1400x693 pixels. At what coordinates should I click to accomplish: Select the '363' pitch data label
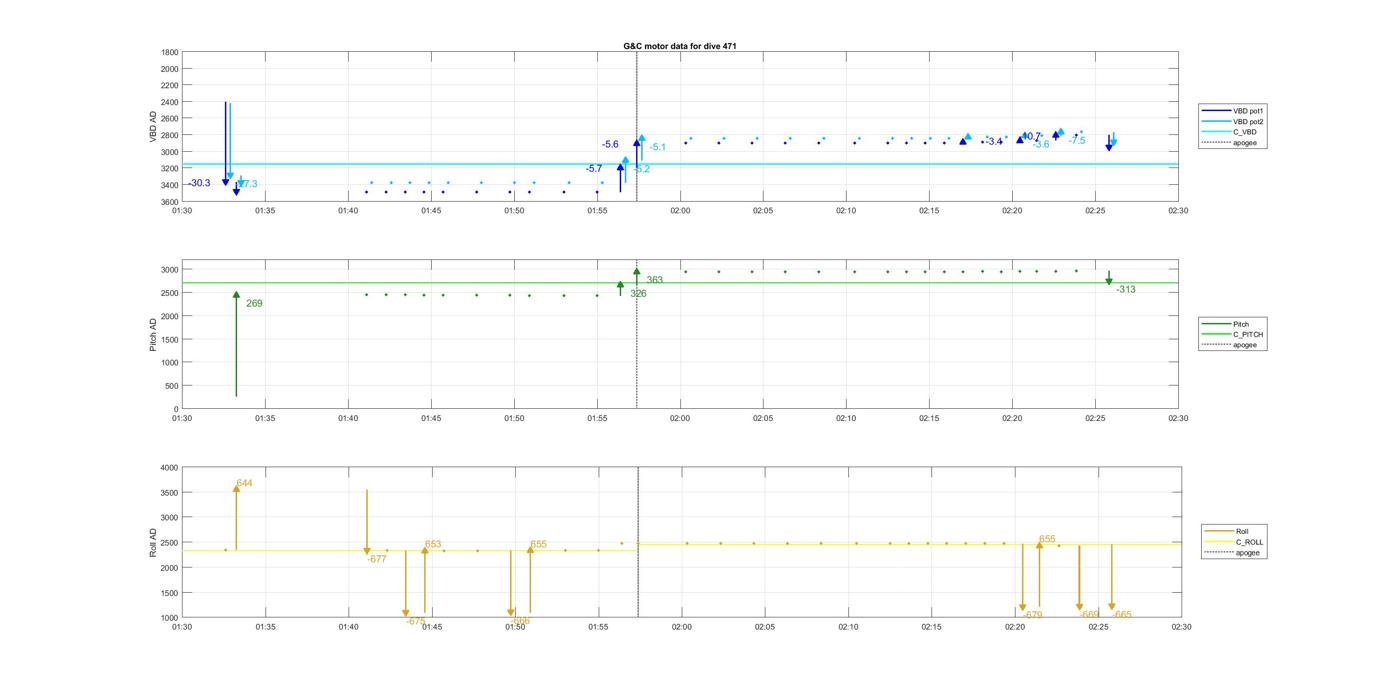point(654,280)
